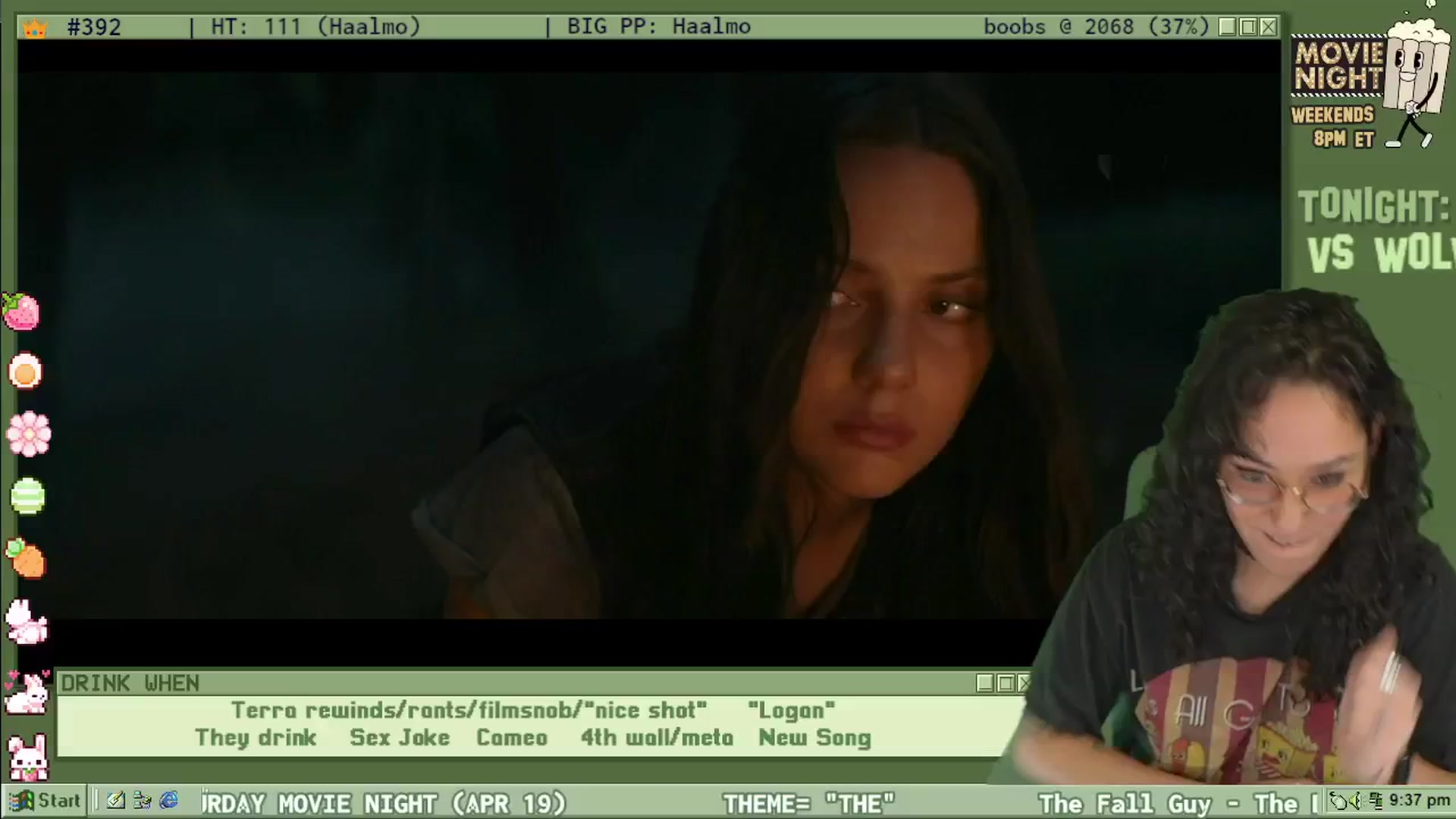The height and width of the screenshot is (819, 1456).
Task: Click the Cameo rule
Action: tap(512, 738)
